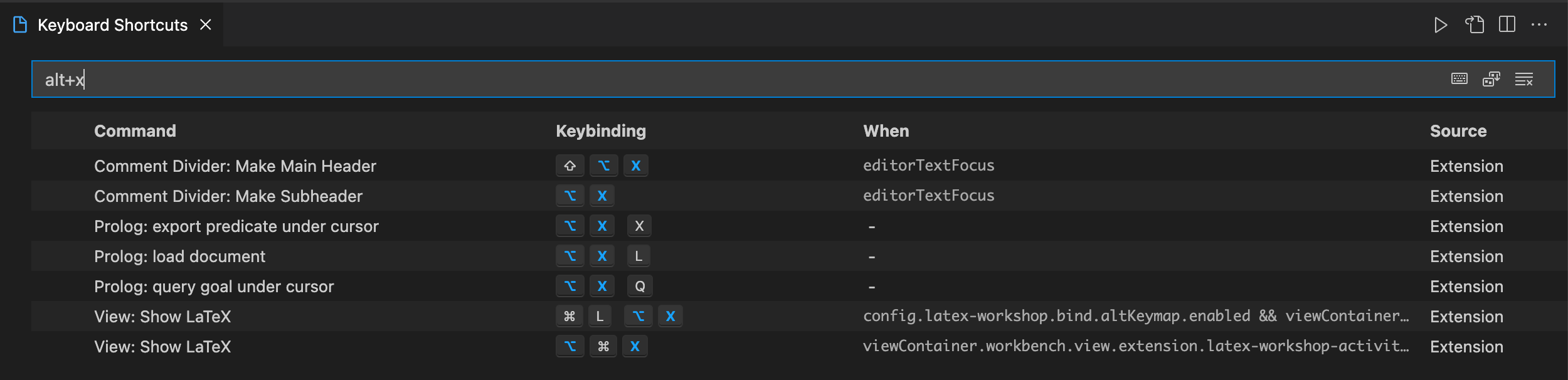The width and height of the screenshot is (1568, 380).
Task: Click the Clear Keybindings Search Input icon
Action: click(x=1524, y=79)
